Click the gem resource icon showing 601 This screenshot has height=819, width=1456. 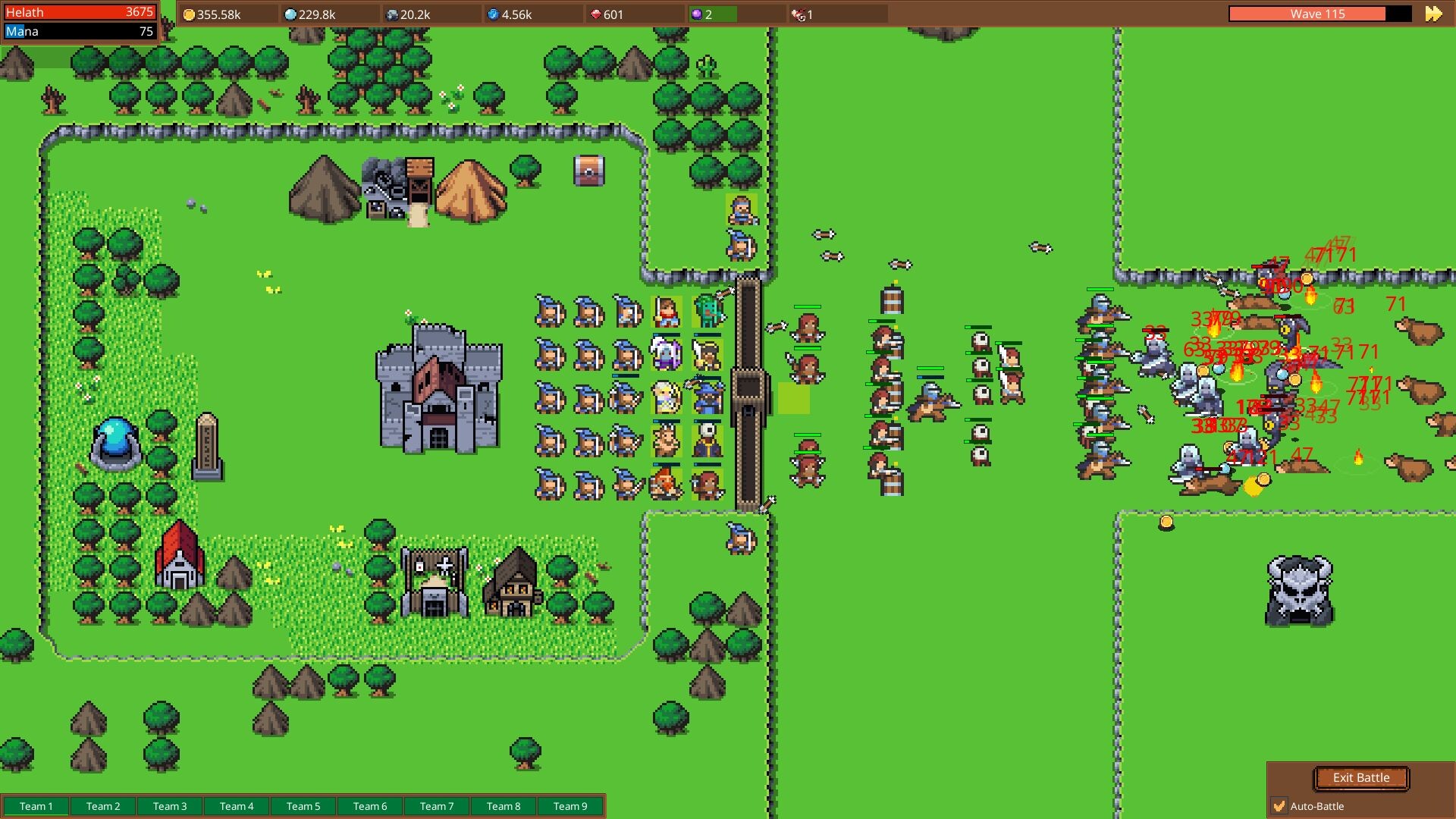click(x=597, y=13)
